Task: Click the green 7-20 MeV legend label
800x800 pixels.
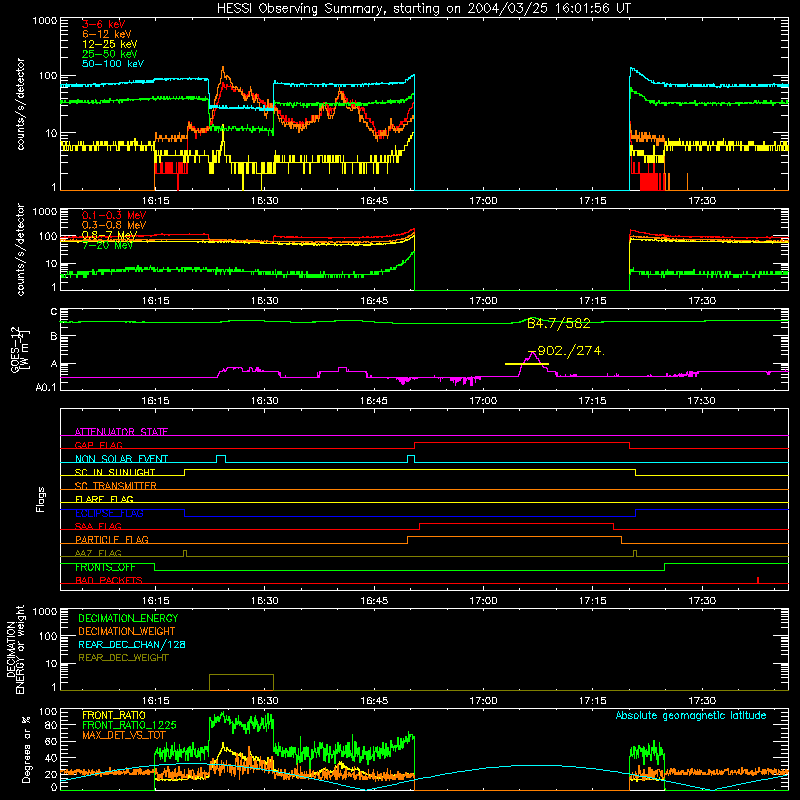Action: click(108, 245)
